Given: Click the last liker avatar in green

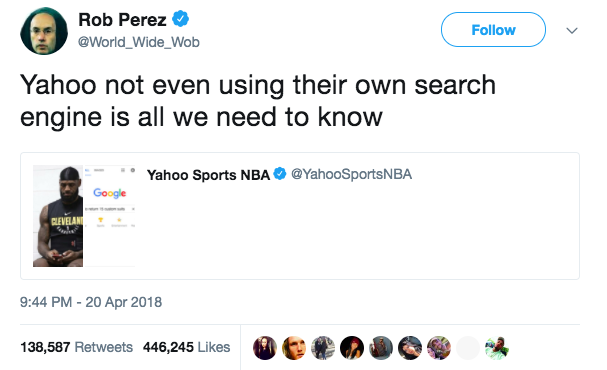Looking at the screenshot, I should point(497,348).
